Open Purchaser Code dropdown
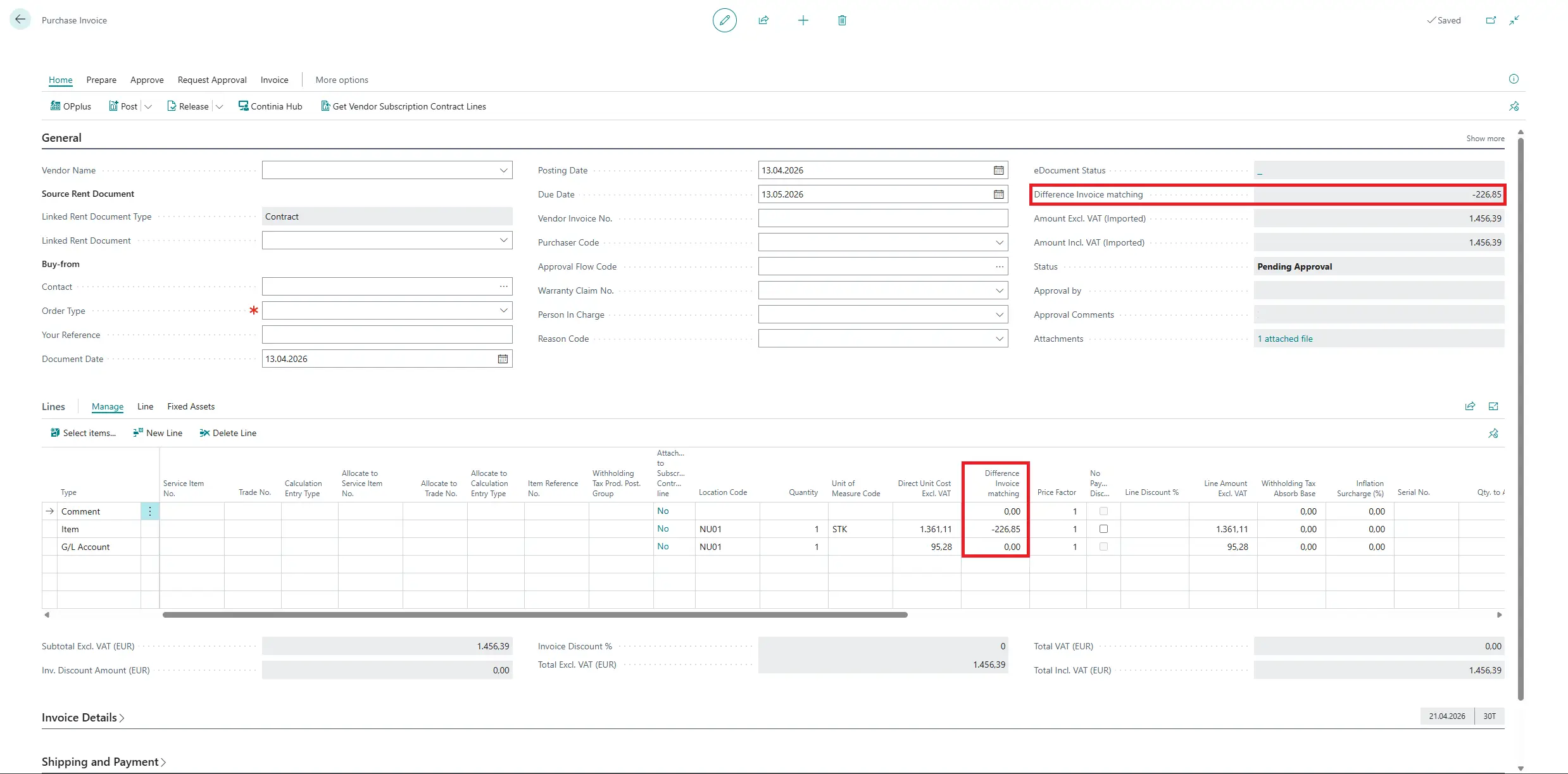Screen dimensions: 1568x774 pos(999,242)
